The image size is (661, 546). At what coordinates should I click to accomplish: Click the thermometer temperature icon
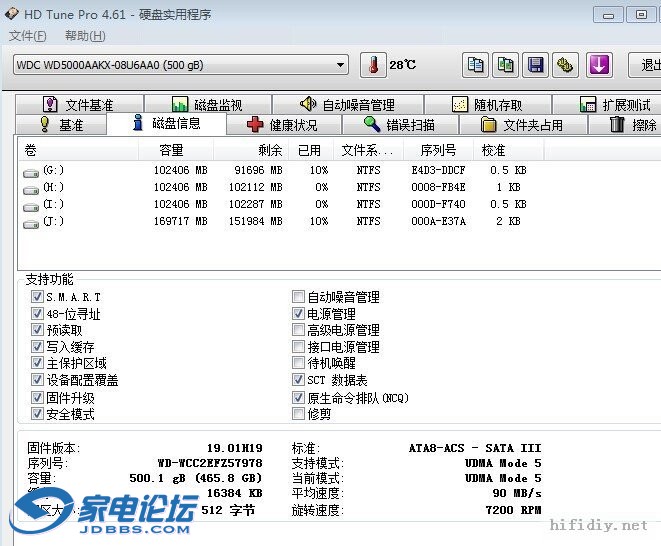click(373, 65)
